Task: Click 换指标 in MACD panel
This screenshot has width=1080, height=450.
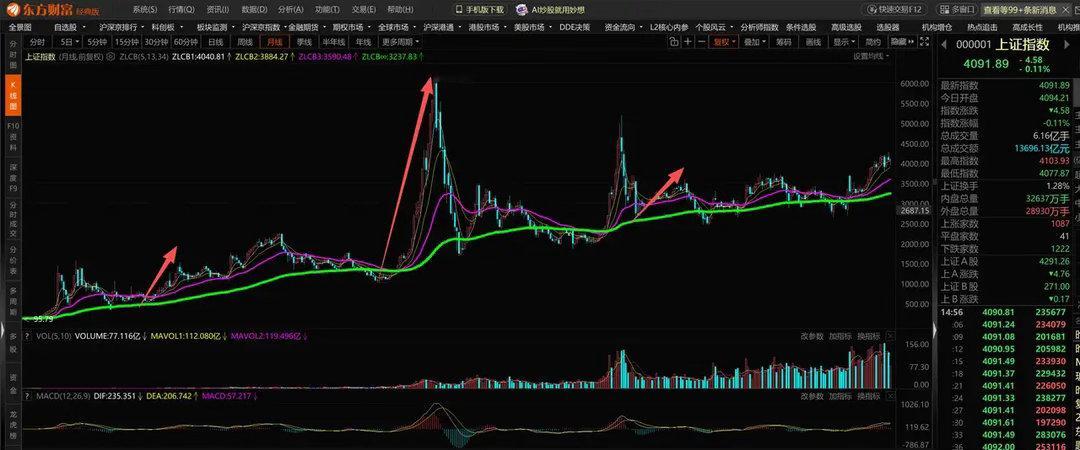Action: tap(869, 396)
